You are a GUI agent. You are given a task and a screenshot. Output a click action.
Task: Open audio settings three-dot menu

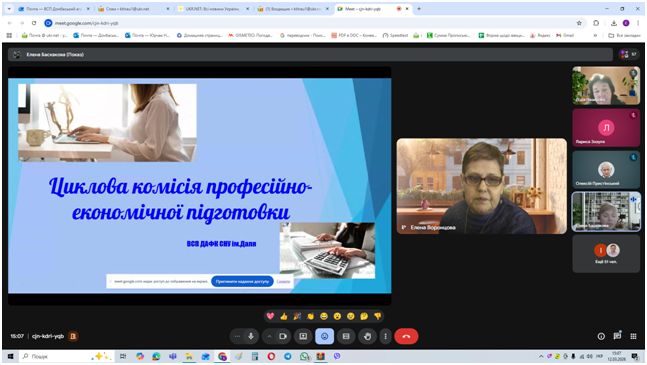point(237,336)
